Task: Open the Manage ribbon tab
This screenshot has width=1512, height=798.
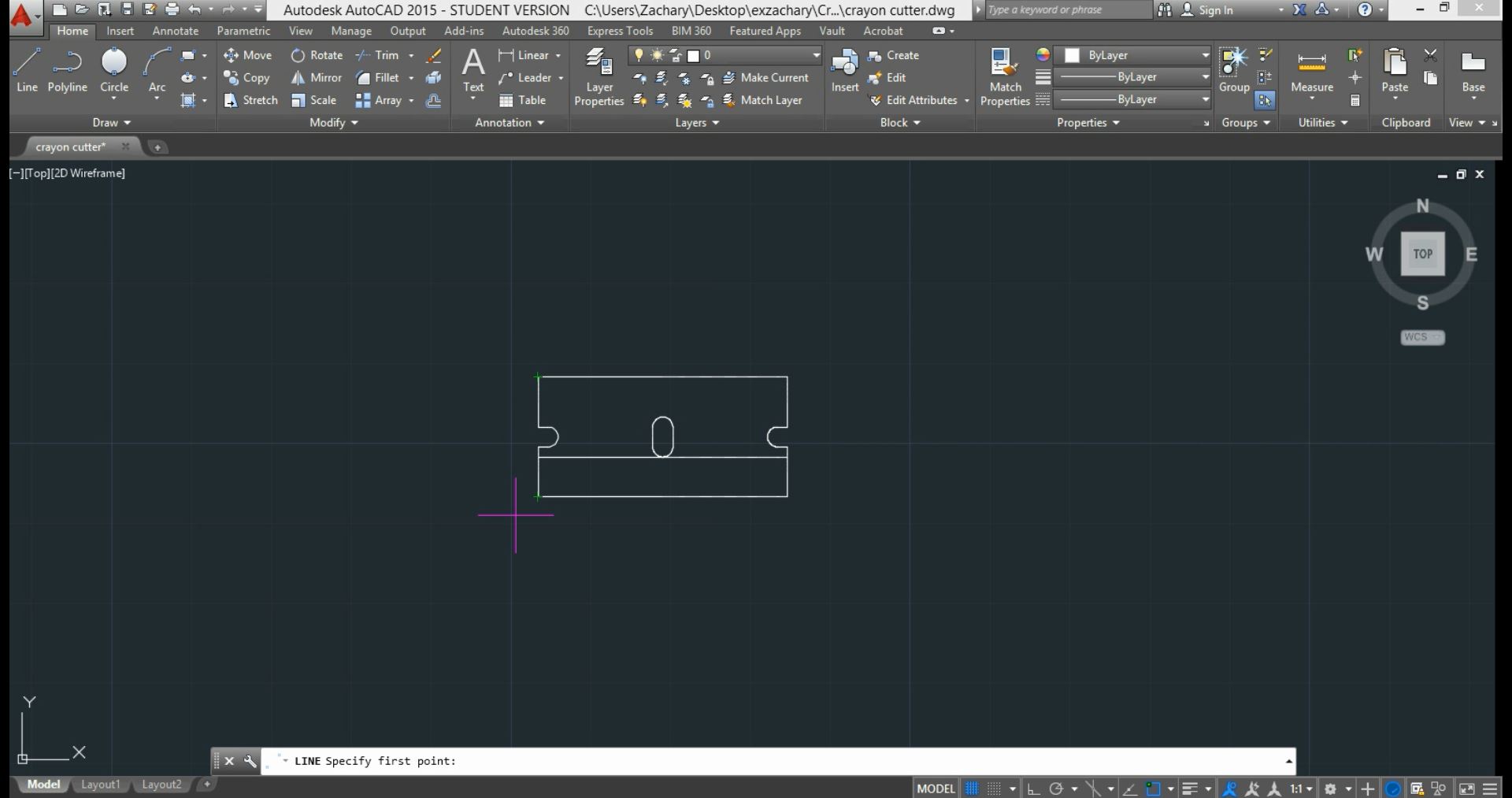Action: pyautogui.click(x=351, y=31)
